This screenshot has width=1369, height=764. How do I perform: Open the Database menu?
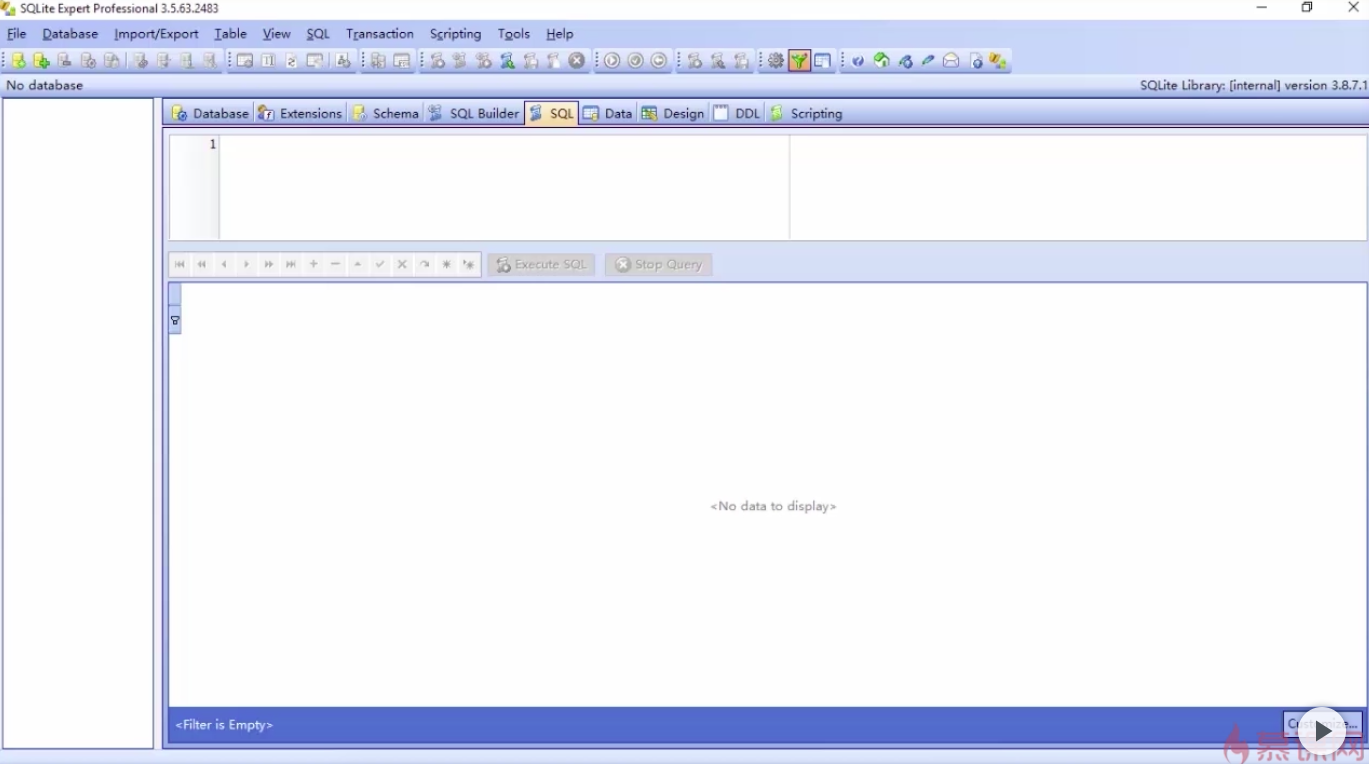[x=70, y=34]
